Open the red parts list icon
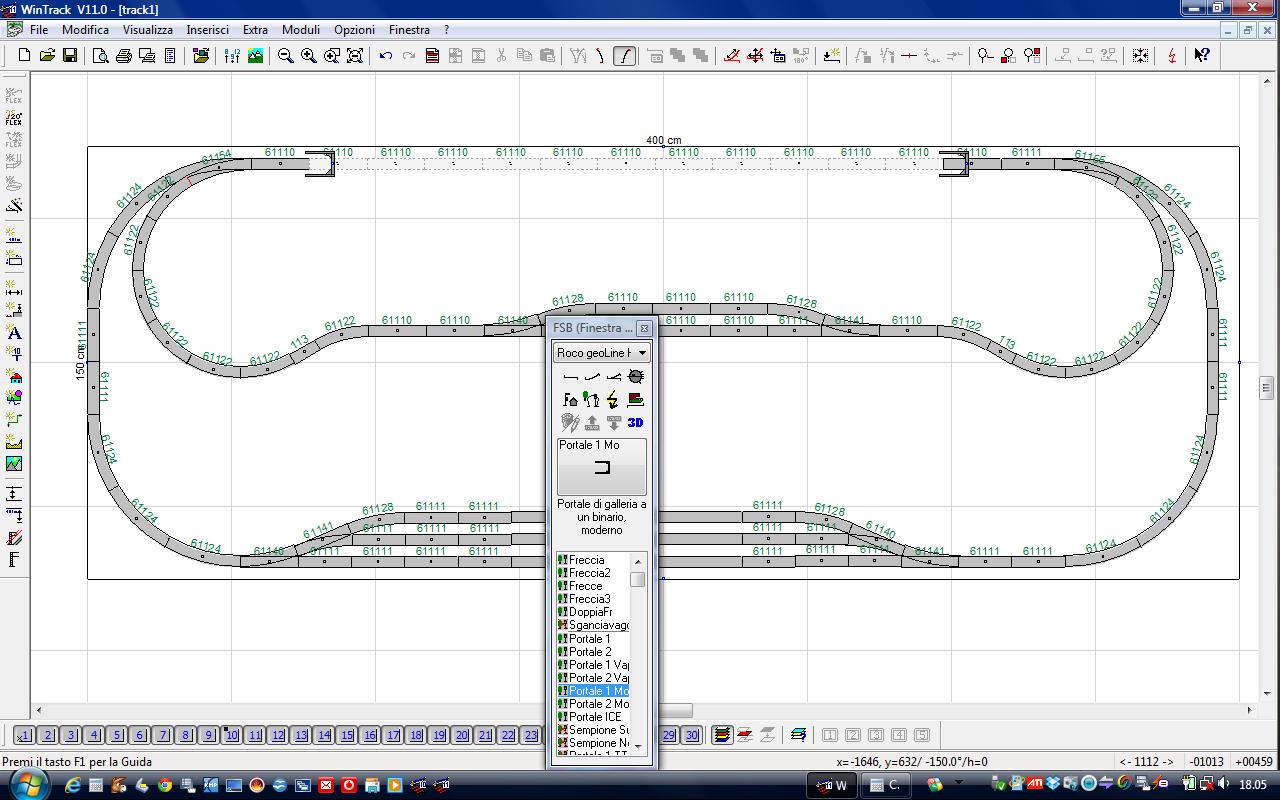Image resolution: width=1280 pixels, height=800 pixels. pyautogui.click(x=432, y=56)
